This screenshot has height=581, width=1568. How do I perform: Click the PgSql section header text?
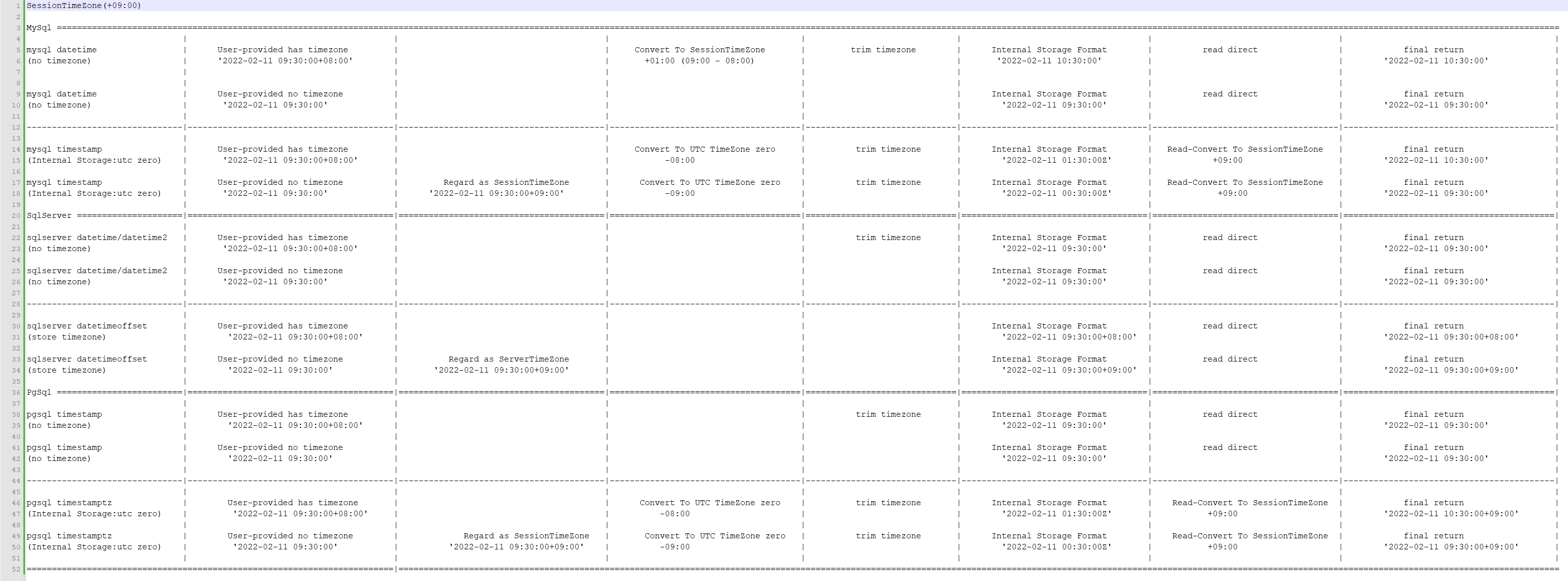(x=39, y=392)
